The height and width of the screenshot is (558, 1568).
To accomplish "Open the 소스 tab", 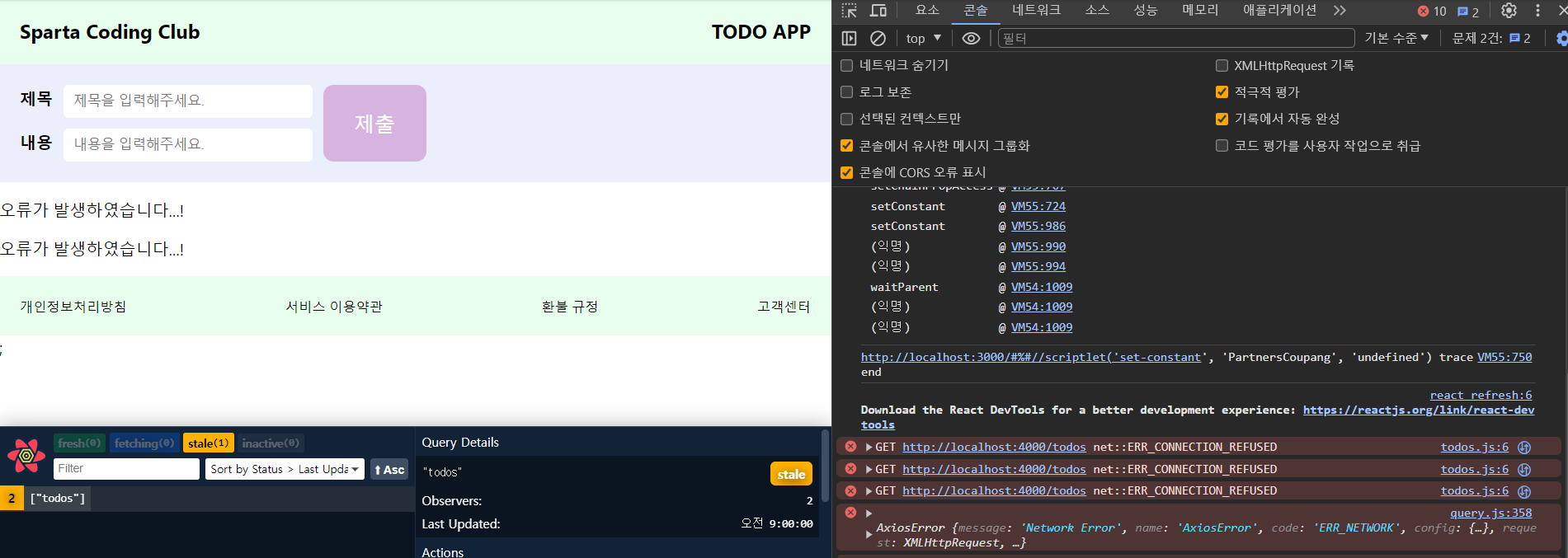I will [x=1097, y=10].
